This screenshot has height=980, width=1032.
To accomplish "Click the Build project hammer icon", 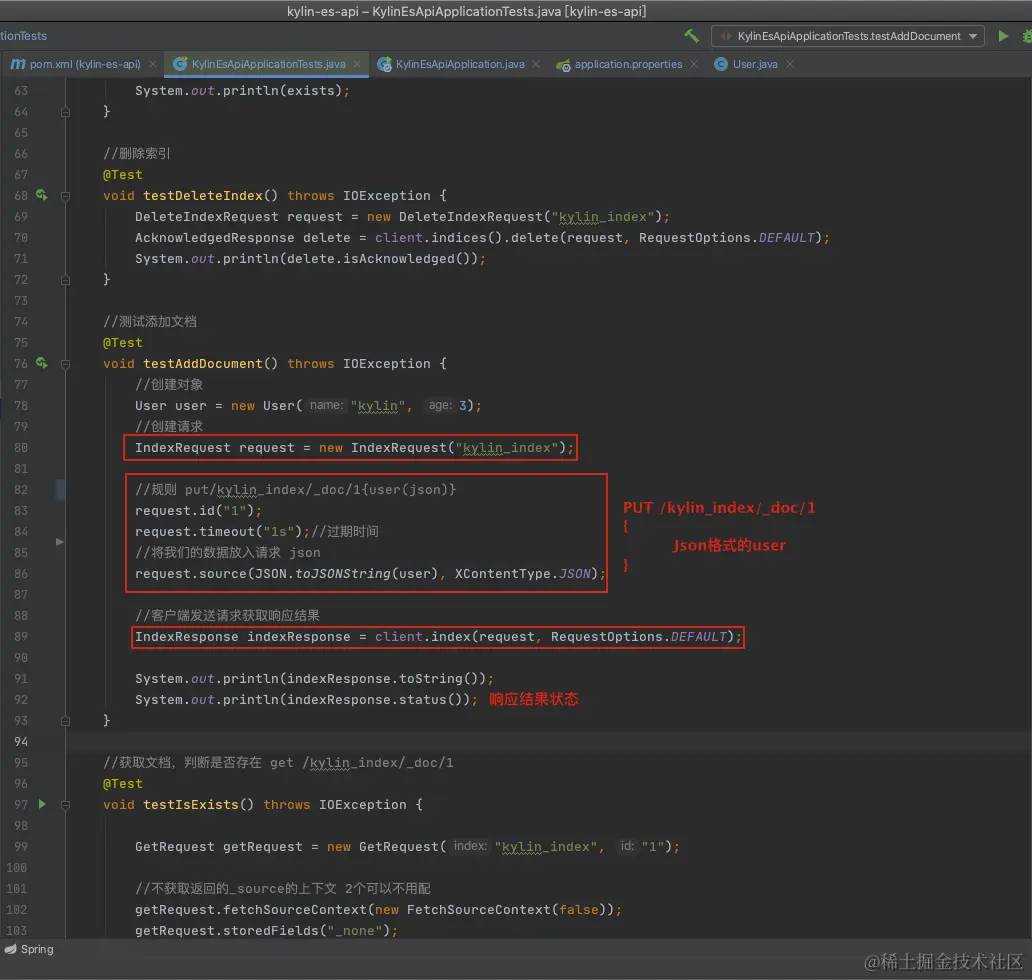I will [x=691, y=36].
